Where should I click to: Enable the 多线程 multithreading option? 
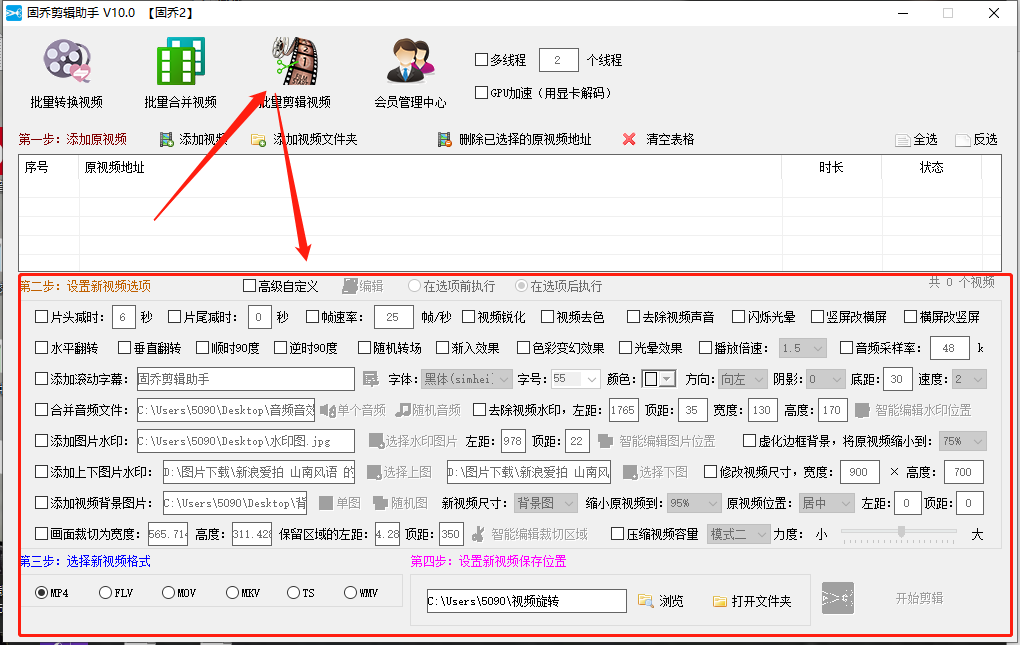click(481, 59)
